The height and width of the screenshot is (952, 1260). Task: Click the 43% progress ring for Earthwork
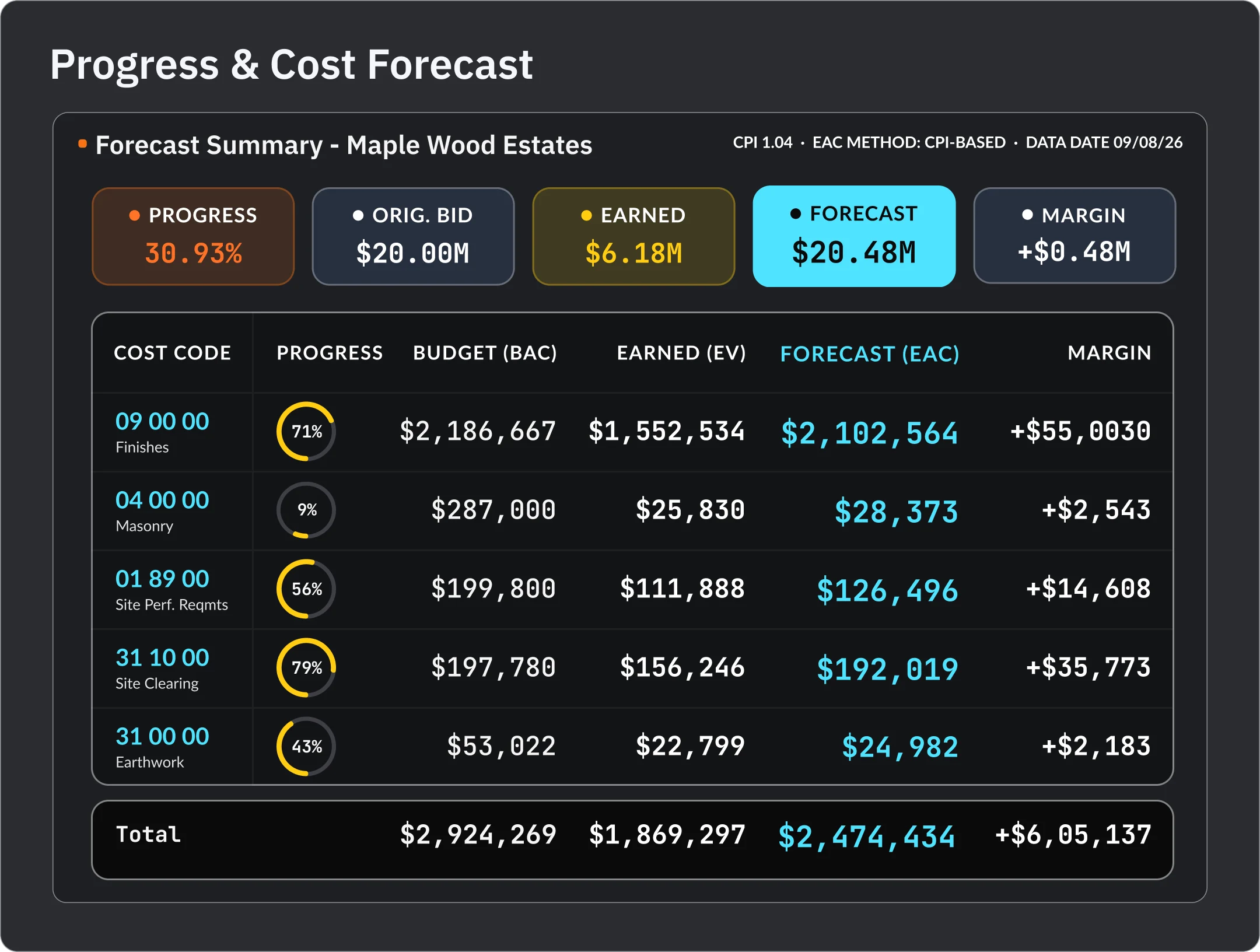pos(306,747)
